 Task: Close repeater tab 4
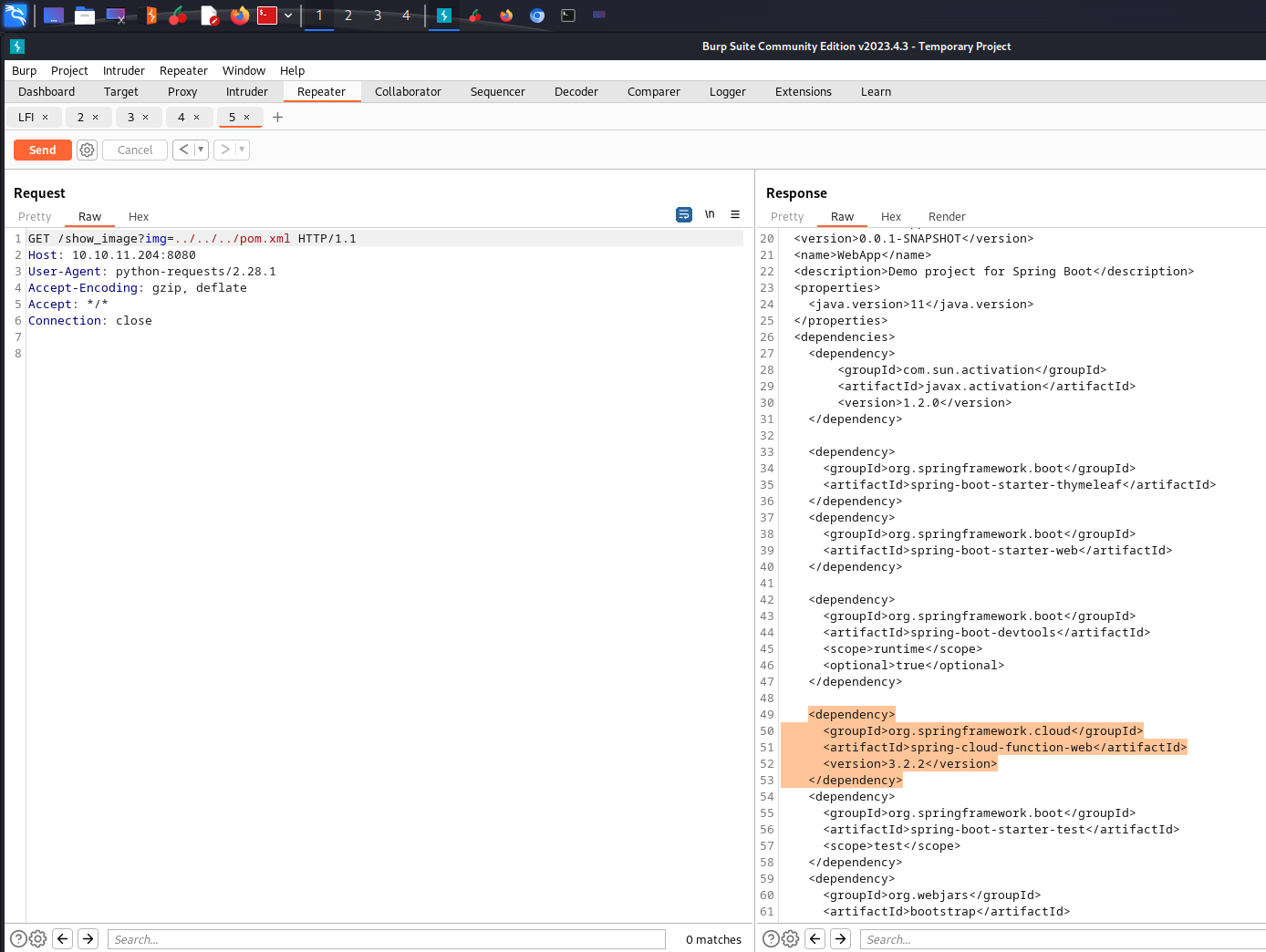click(x=196, y=118)
